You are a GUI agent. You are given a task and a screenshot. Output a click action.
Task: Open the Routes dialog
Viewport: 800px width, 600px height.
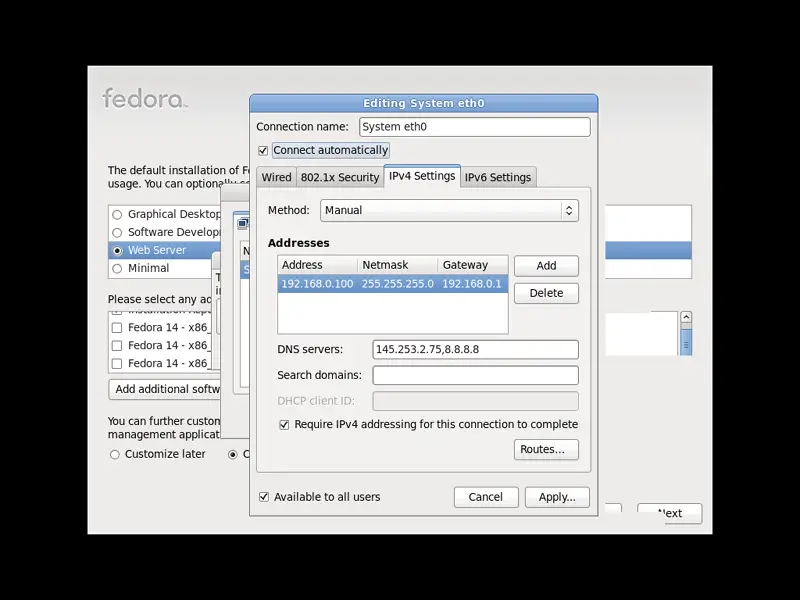pyautogui.click(x=546, y=450)
